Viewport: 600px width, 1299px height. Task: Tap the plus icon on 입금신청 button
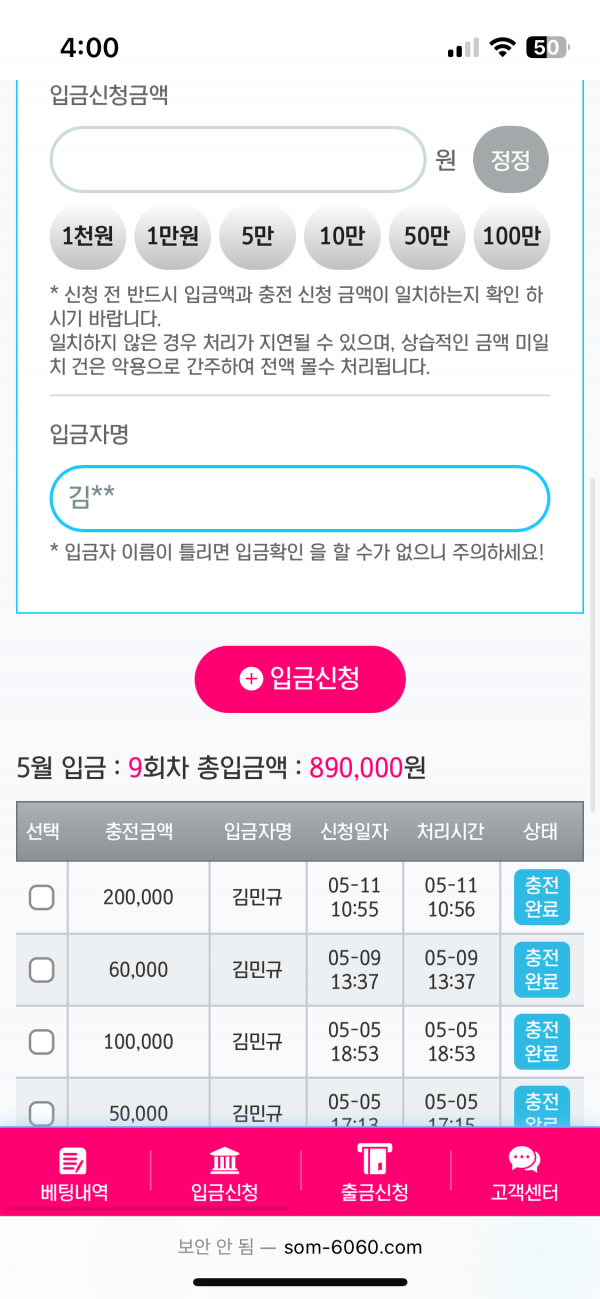click(x=251, y=679)
